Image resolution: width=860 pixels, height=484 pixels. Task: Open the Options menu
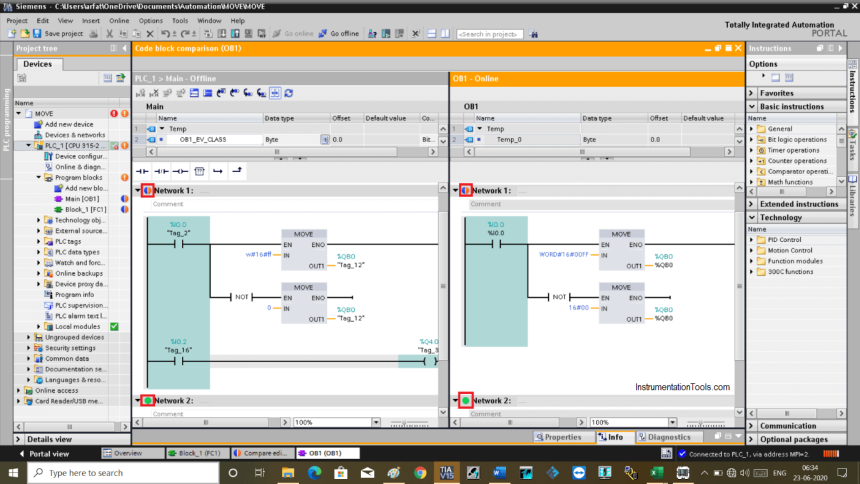coord(150,20)
